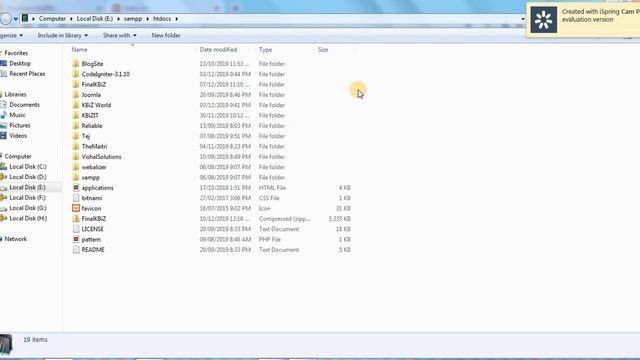
Task: Click the Music library icon
Action: pos(4,115)
